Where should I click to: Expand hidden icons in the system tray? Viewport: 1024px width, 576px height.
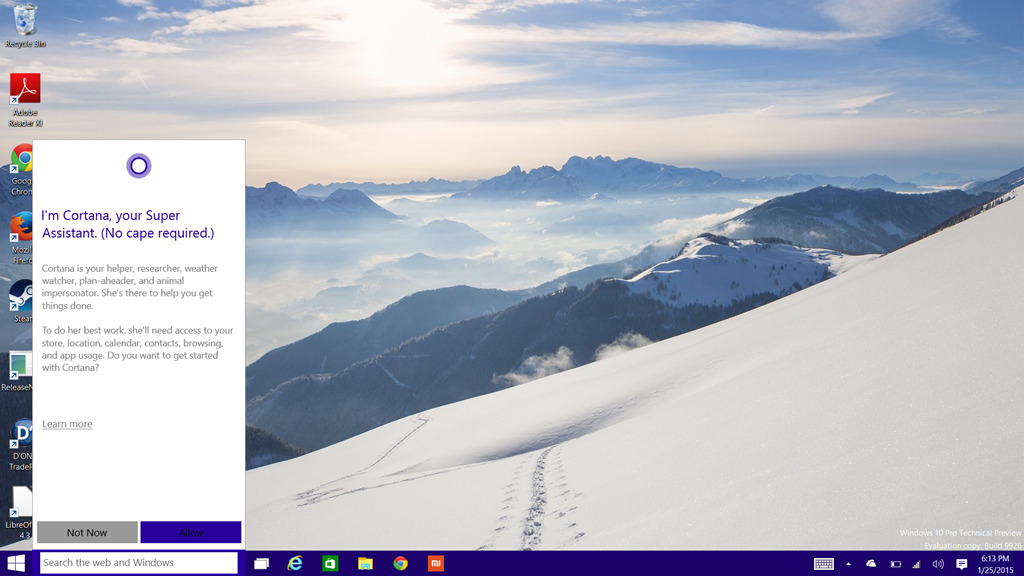849,563
